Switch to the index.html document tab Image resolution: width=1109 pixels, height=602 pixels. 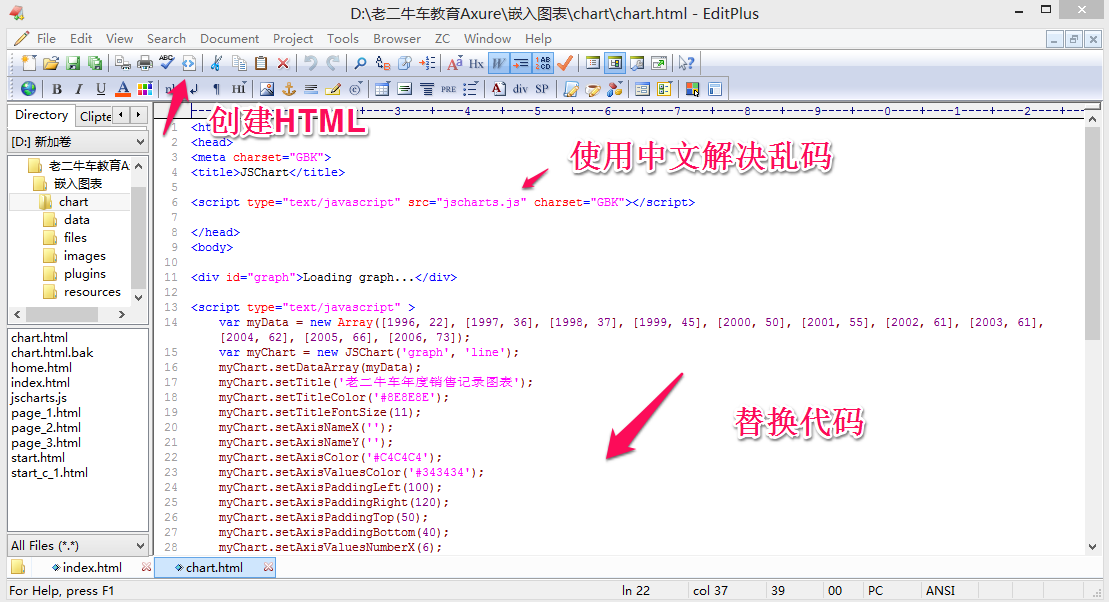coord(92,567)
